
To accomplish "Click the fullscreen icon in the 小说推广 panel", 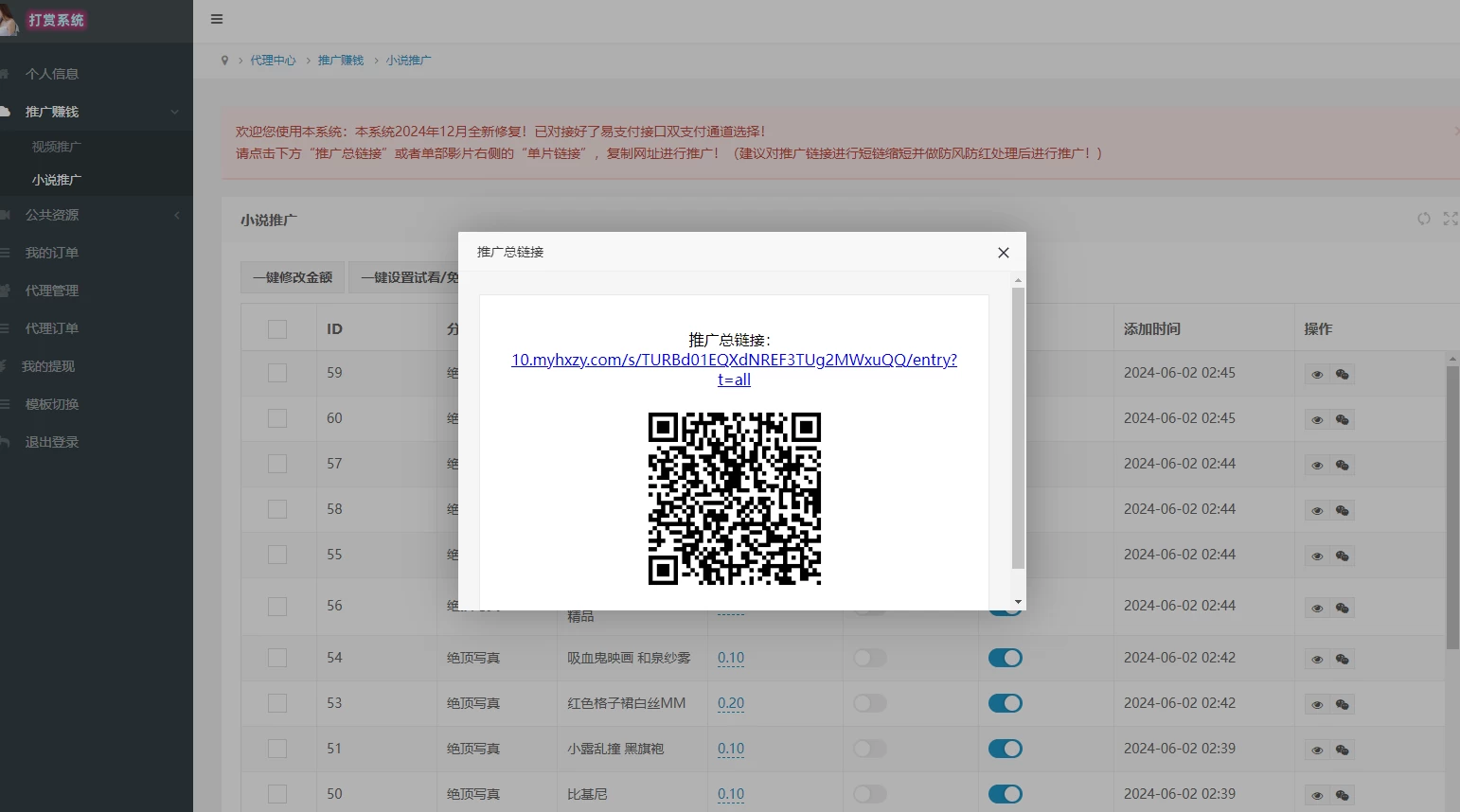I will point(1450,219).
